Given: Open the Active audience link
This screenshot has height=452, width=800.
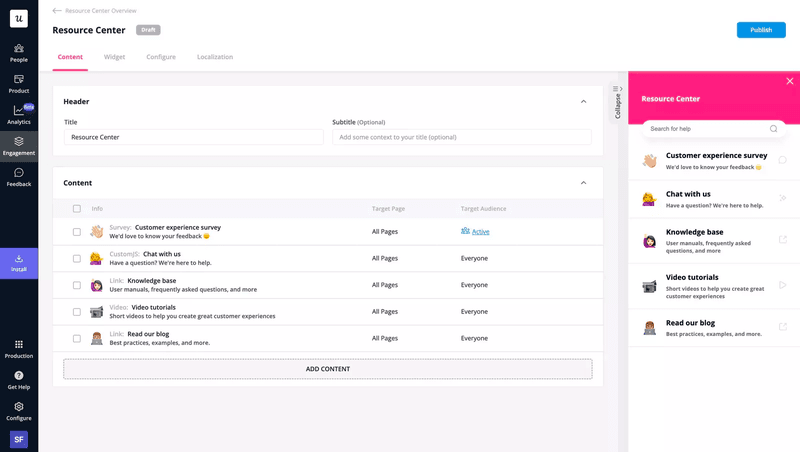Looking at the screenshot, I should tap(480, 232).
